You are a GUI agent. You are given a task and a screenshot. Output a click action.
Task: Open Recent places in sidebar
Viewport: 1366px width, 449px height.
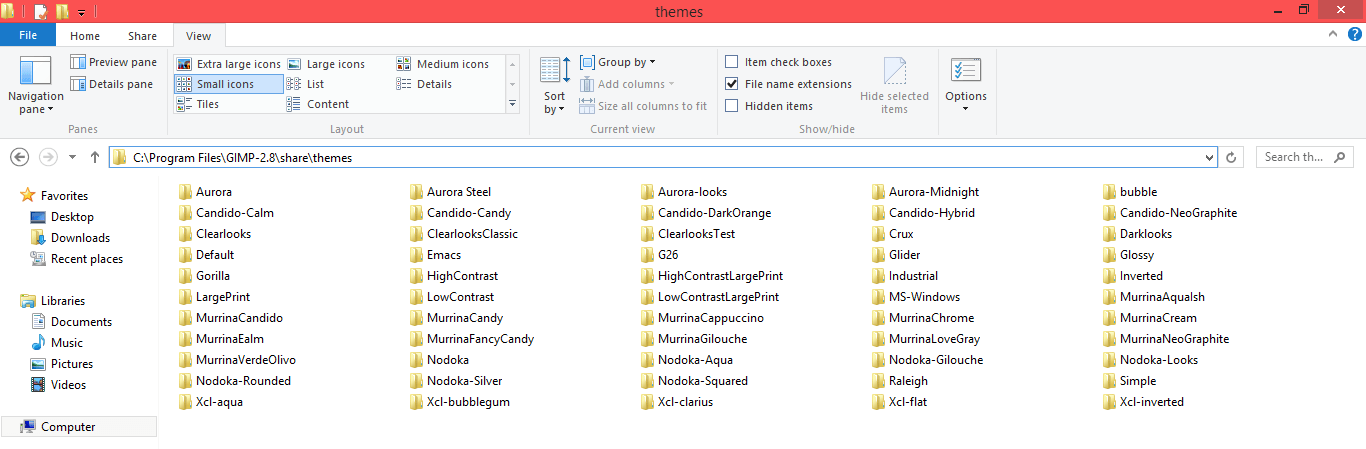pos(87,259)
